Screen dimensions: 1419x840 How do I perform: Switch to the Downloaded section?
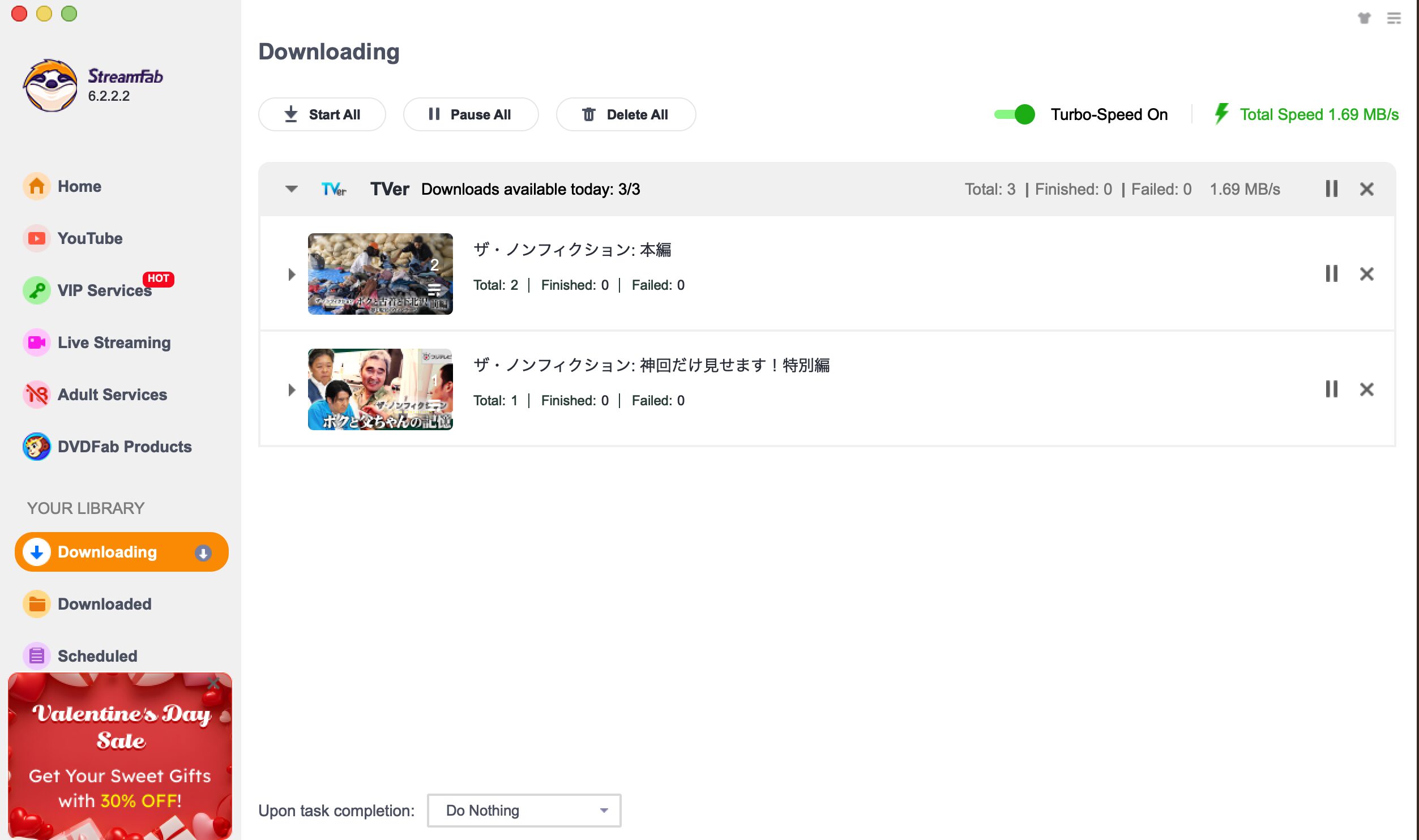coord(104,603)
